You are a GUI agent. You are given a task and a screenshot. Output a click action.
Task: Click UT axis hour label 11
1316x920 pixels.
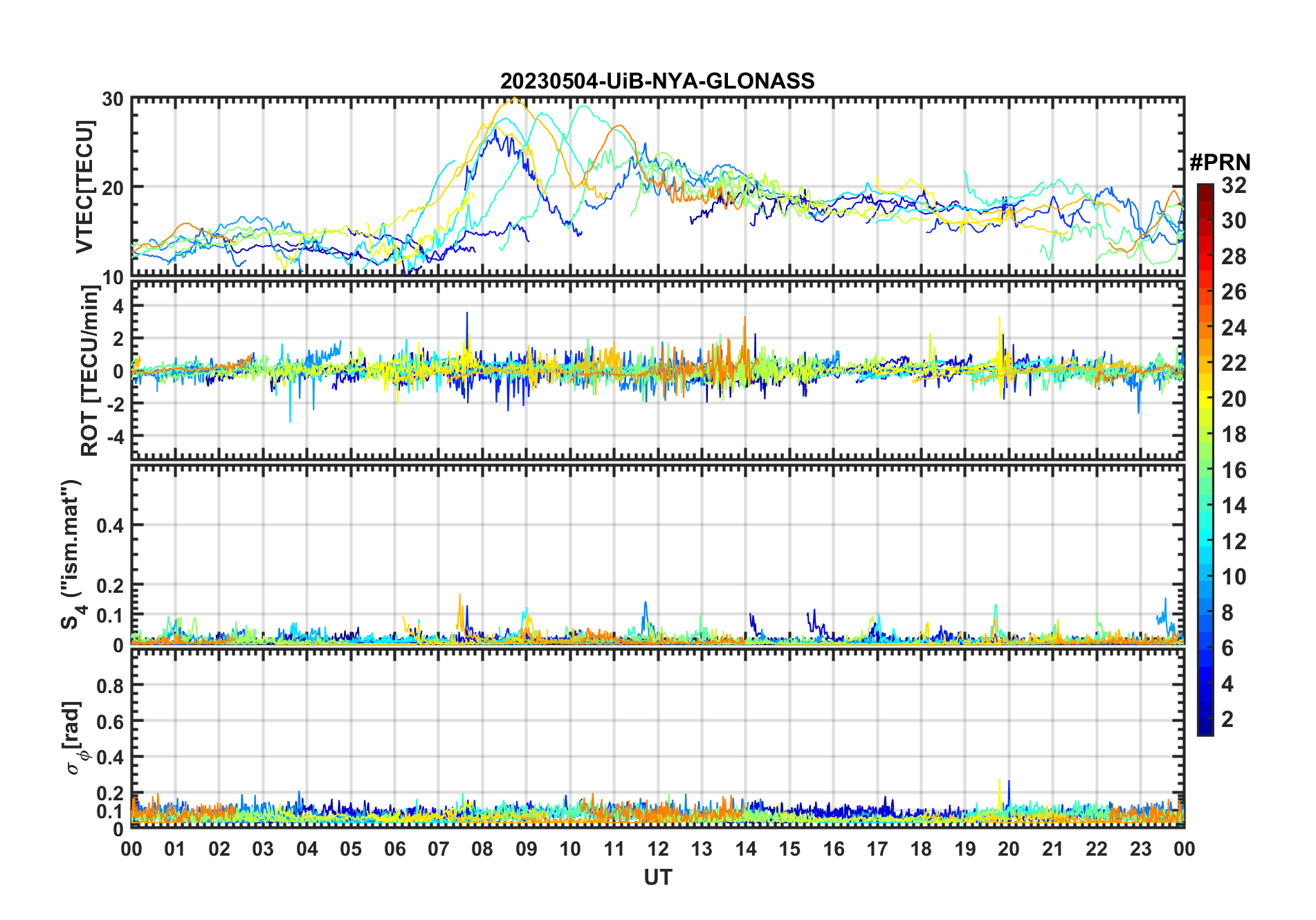pos(614,849)
